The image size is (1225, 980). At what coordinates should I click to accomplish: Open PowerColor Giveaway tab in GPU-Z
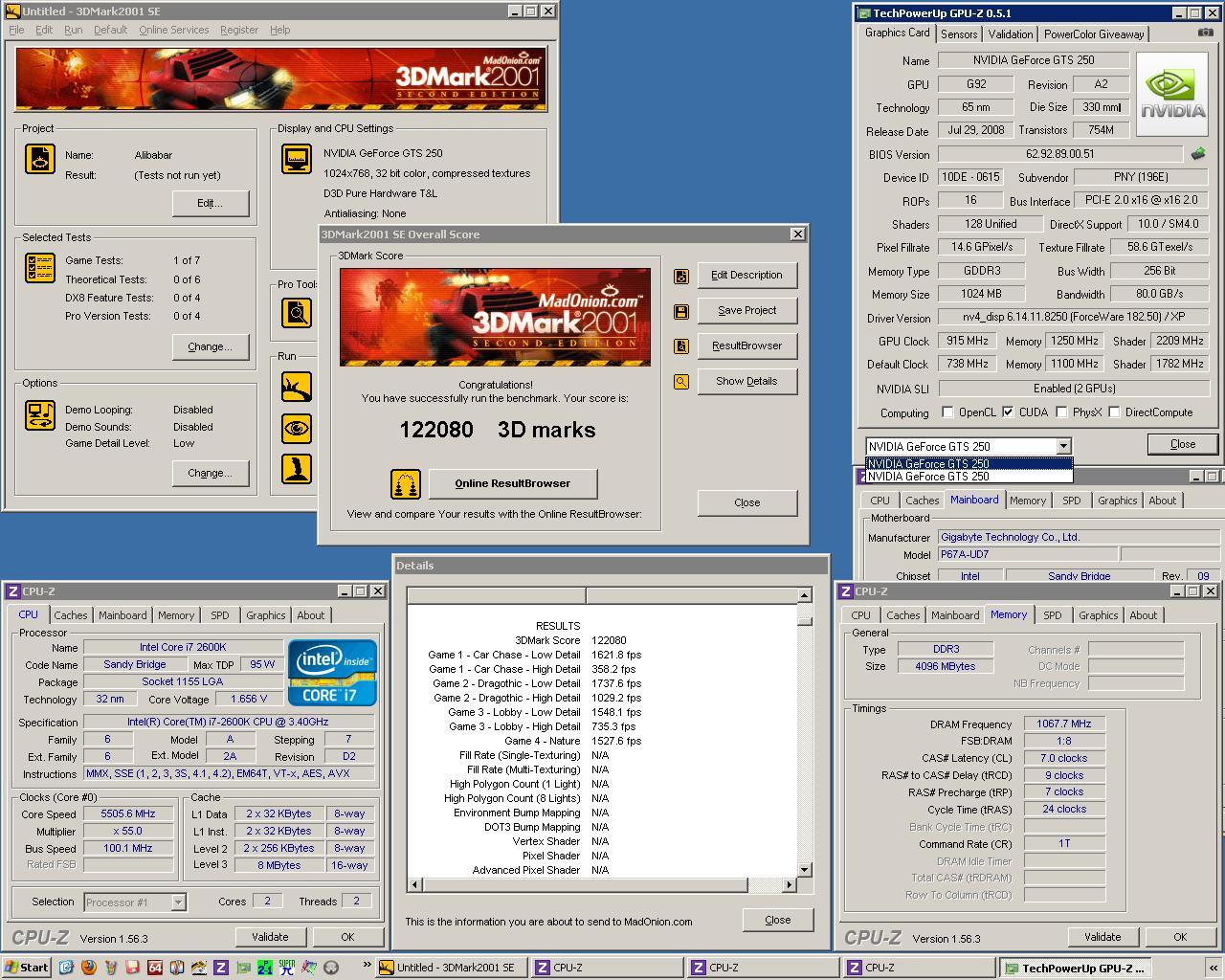pyautogui.click(x=1094, y=33)
